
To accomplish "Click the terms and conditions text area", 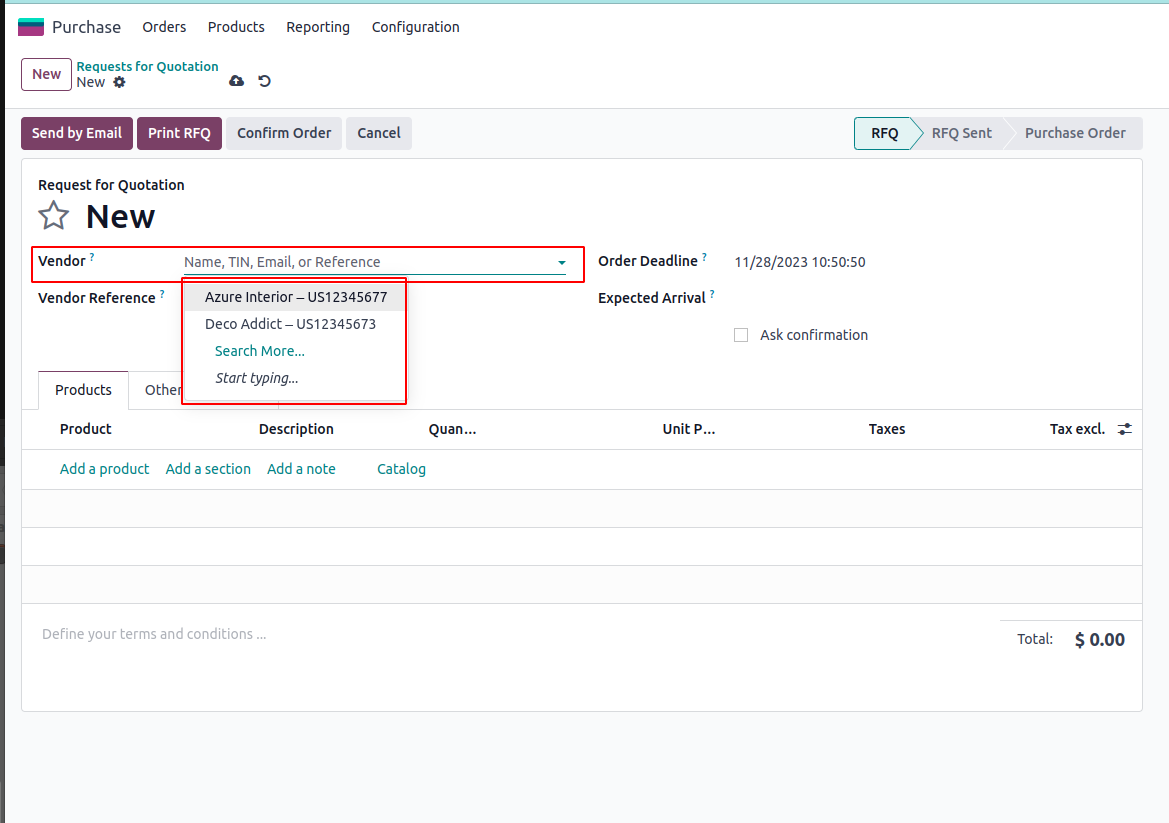I will (x=154, y=634).
